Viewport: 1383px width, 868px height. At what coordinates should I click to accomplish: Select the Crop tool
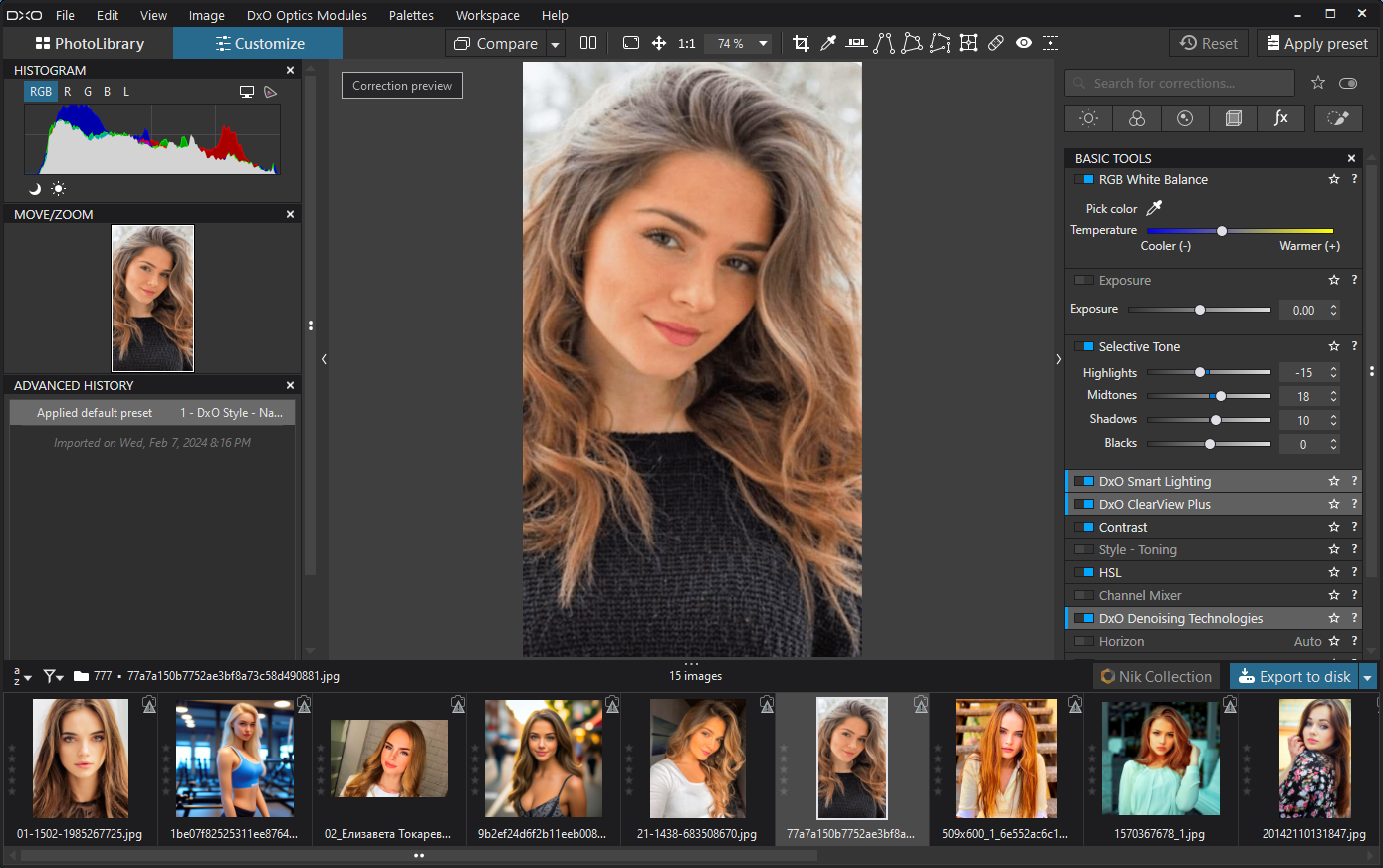[x=802, y=43]
